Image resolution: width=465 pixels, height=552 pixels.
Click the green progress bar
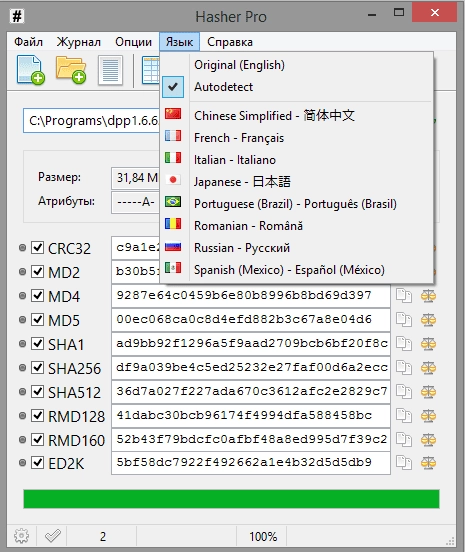231,499
